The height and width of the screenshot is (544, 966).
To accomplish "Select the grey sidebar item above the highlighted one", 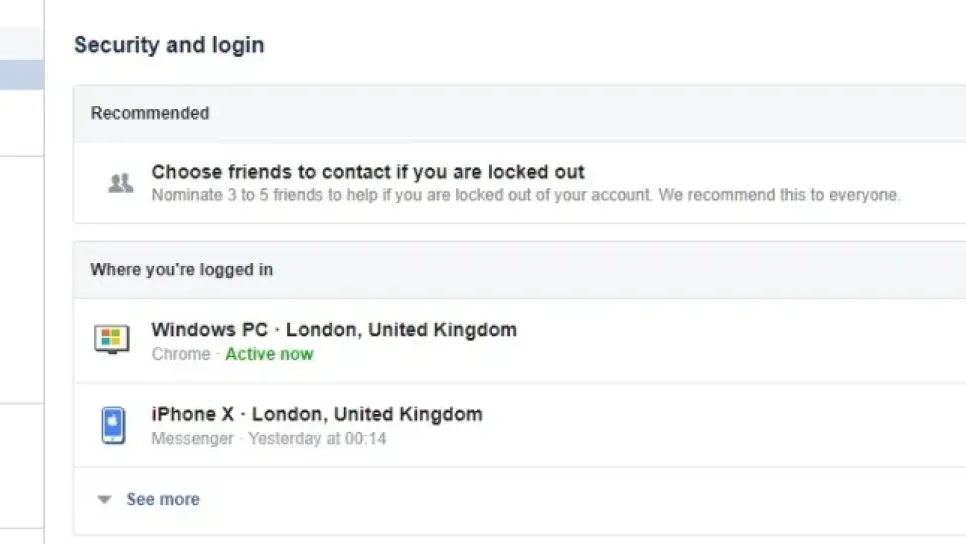I will pyautogui.click(x=21, y=43).
